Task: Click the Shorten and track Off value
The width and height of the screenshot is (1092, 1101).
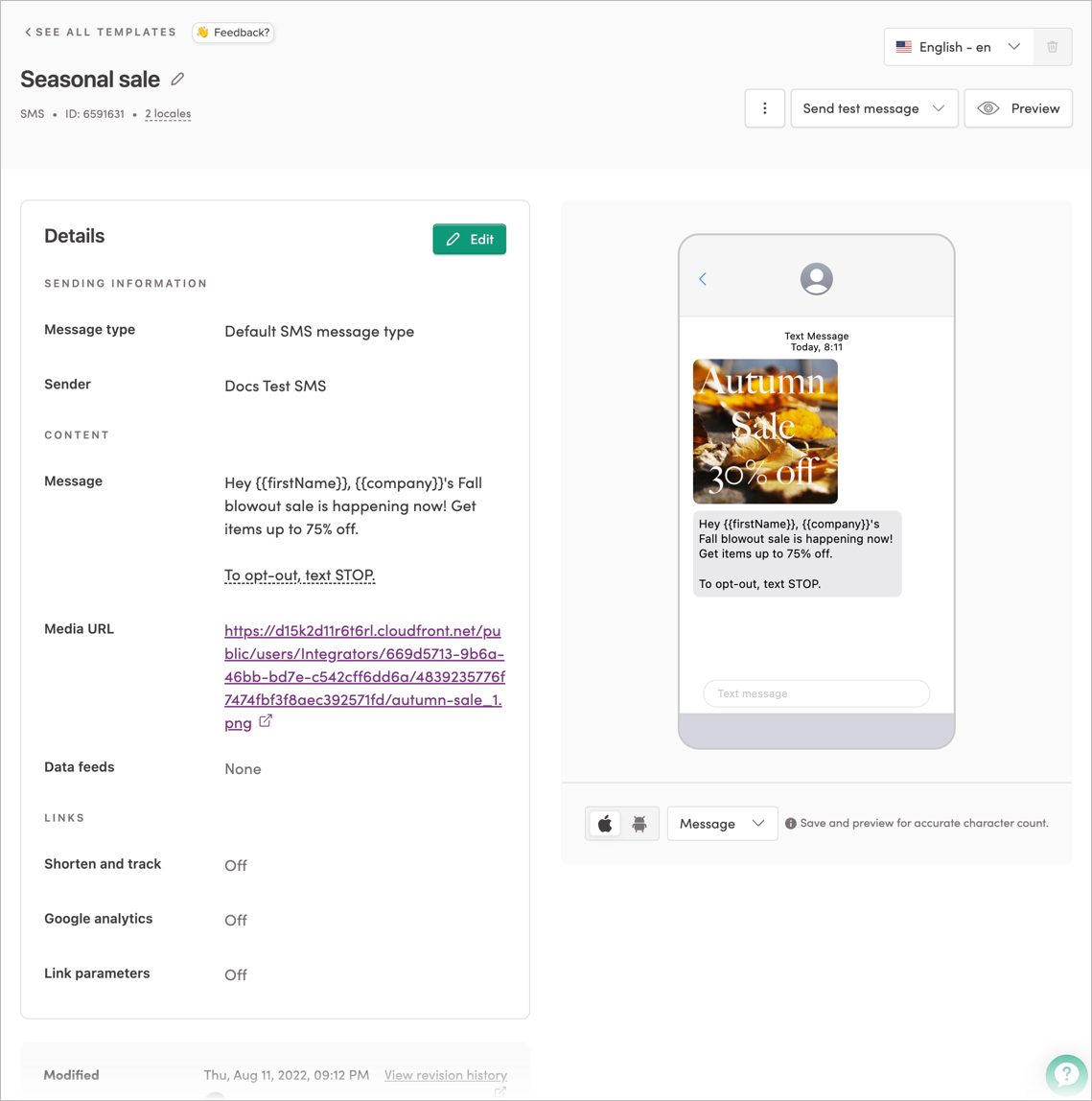Action: pyautogui.click(x=236, y=865)
